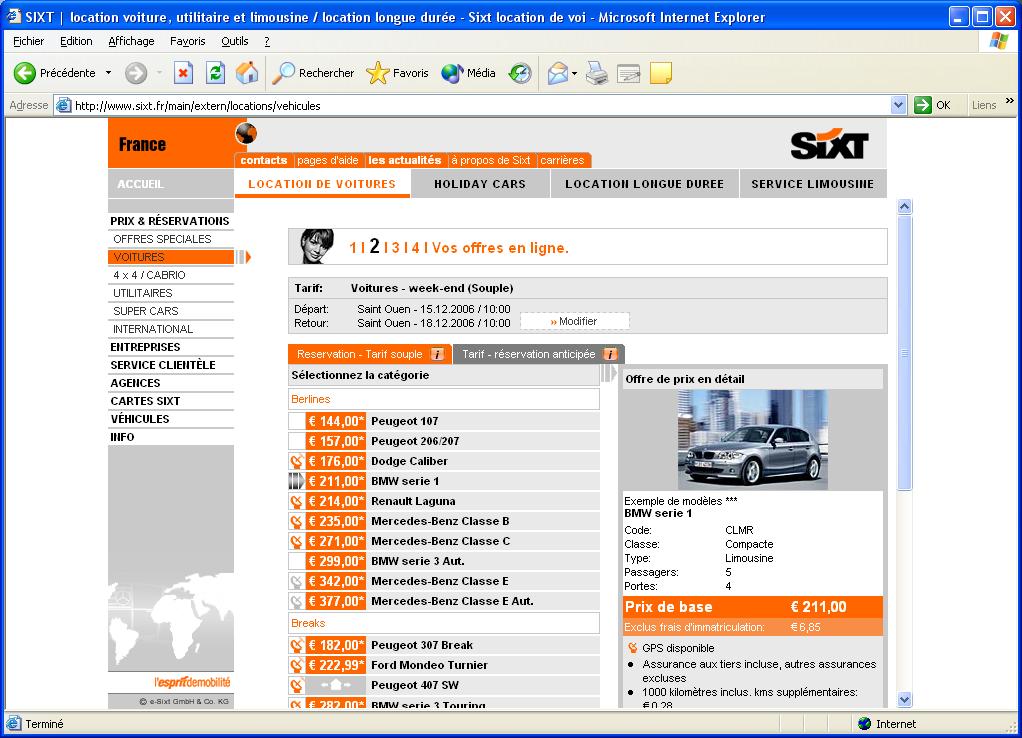Viewport: 1022px width, 738px height.
Task: Open the History icon in toolbar
Action: (x=520, y=73)
